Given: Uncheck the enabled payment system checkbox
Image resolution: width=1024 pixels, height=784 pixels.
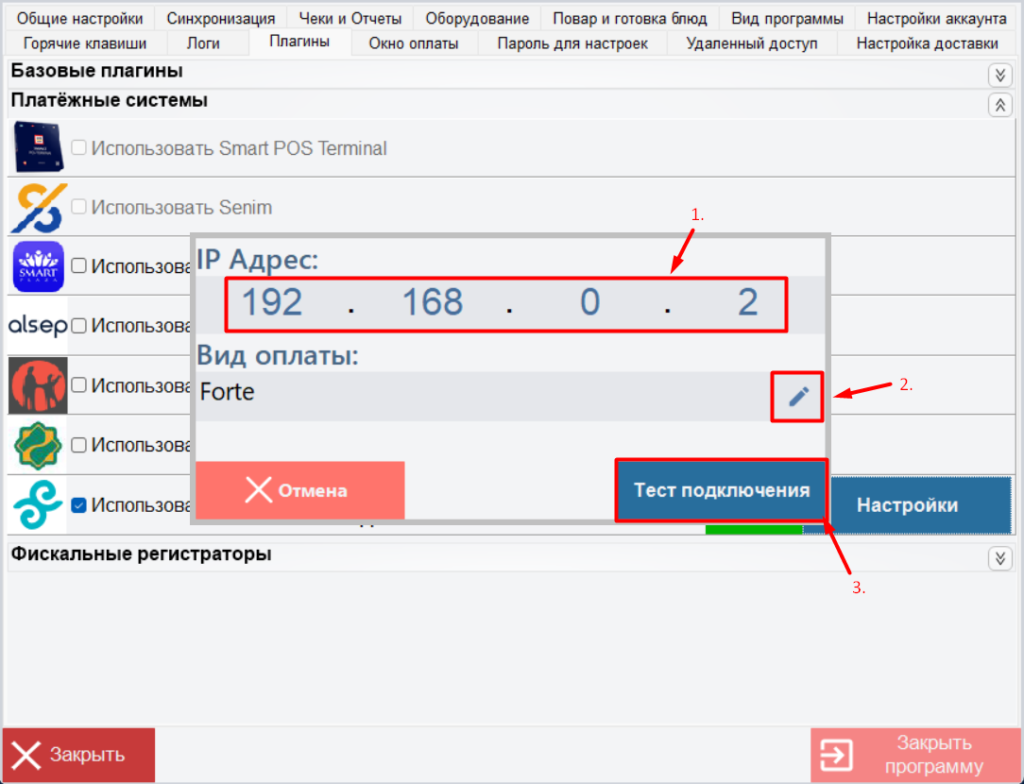Looking at the screenshot, I should click(78, 505).
